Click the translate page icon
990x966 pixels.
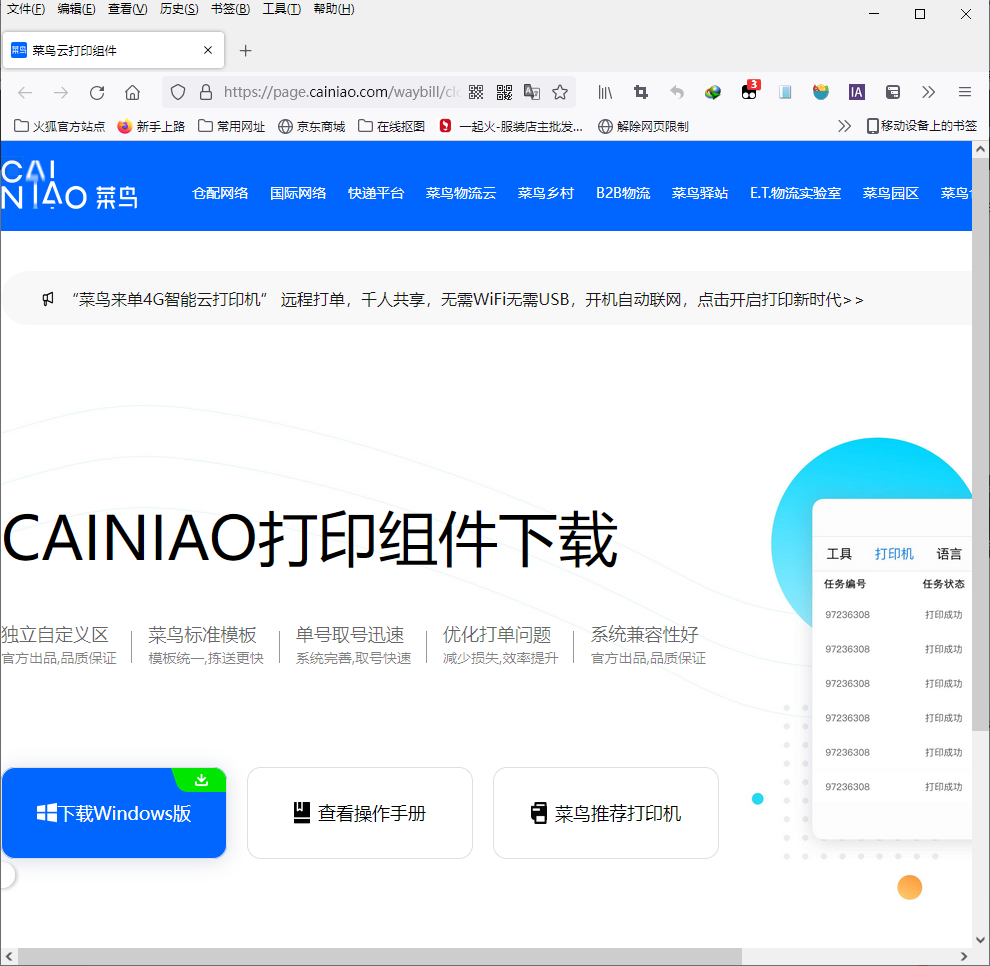pyautogui.click(x=532, y=93)
